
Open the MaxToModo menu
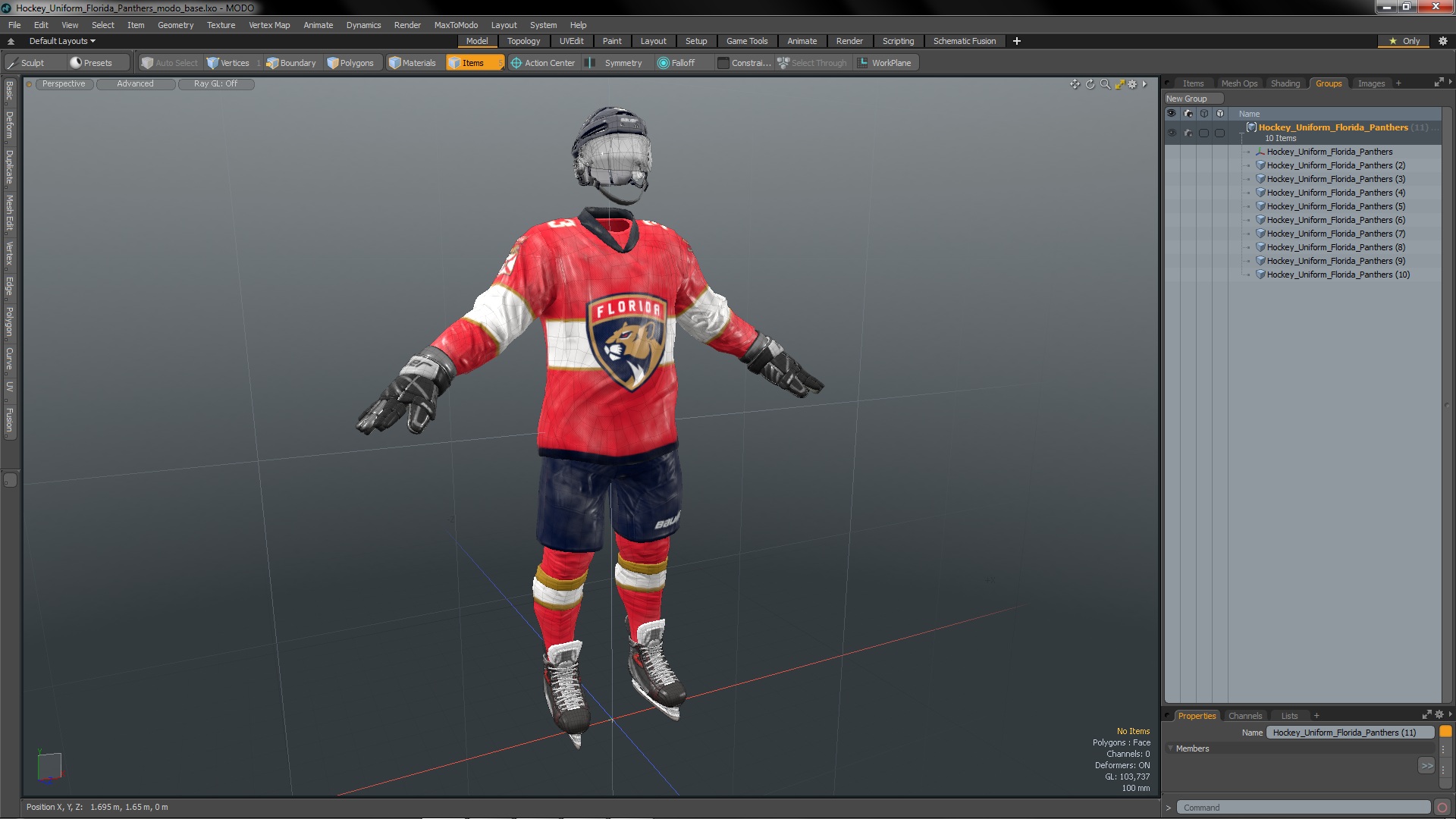pyautogui.click(x=456, y=25)
